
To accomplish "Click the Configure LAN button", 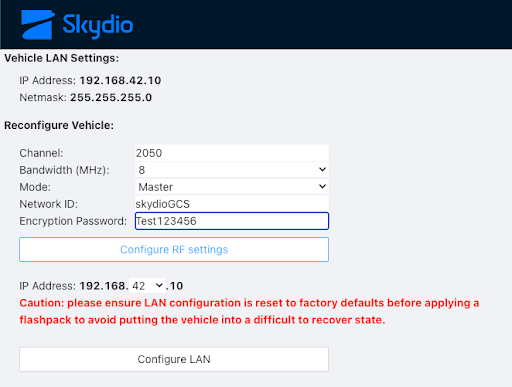I will point(174,359).
